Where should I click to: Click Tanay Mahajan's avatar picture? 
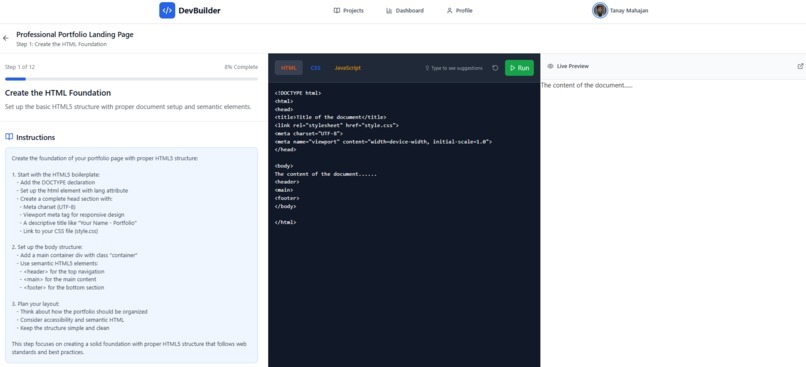coord(600,10)
